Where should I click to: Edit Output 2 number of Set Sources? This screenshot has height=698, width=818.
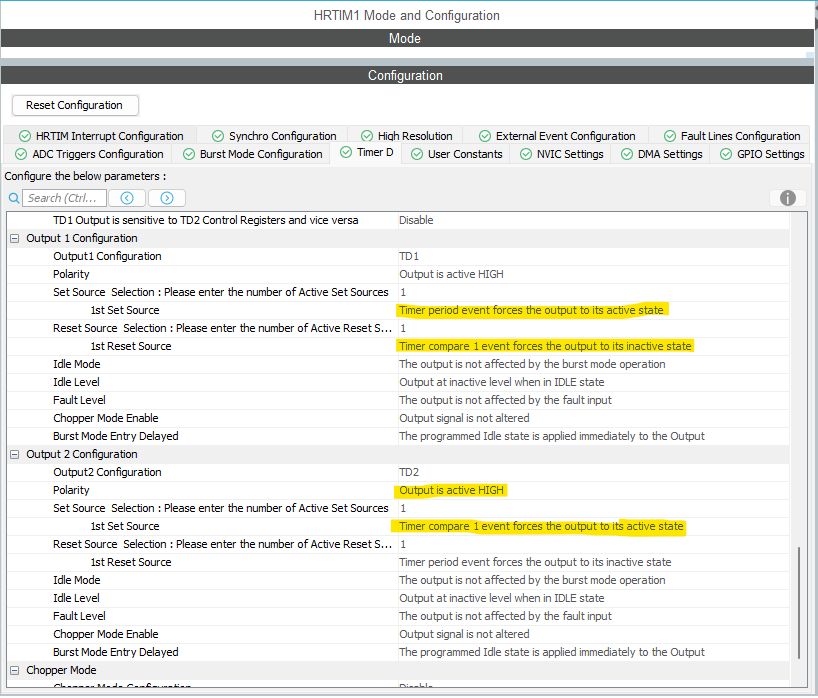pyautogui.click(x=594, y=508)
